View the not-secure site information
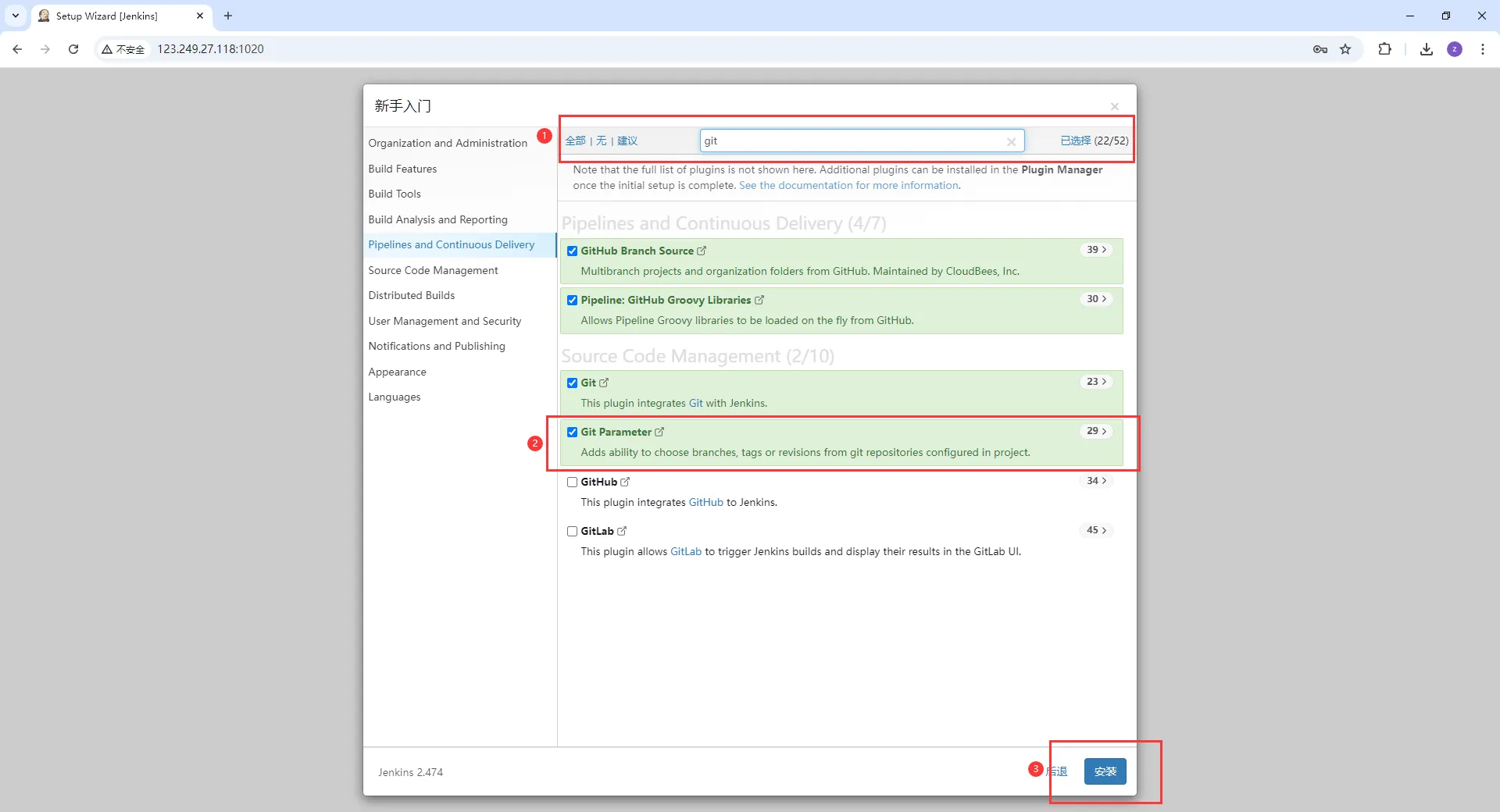1500x812 pixels. (x=123, y=49)
